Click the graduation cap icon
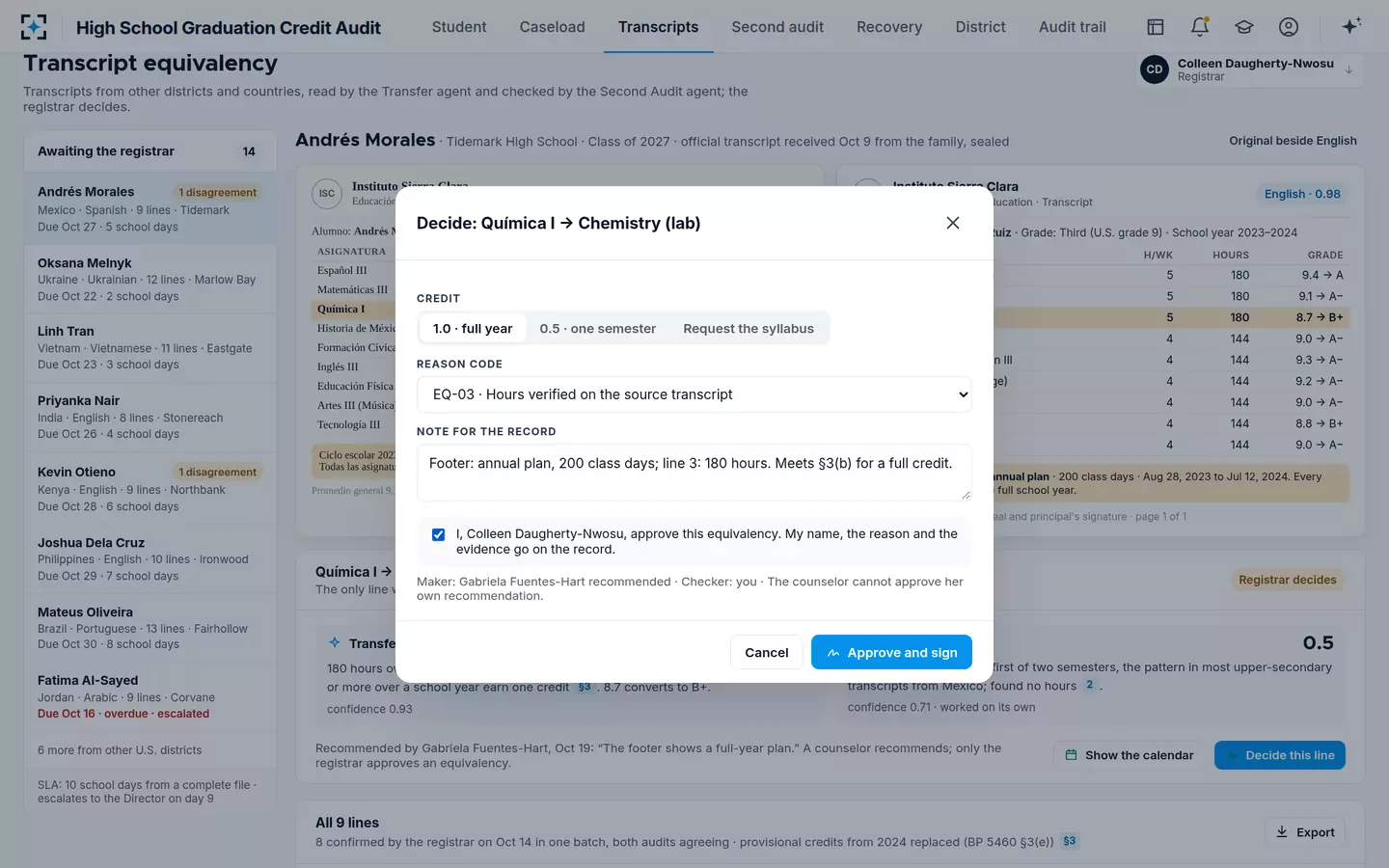 1244,27
